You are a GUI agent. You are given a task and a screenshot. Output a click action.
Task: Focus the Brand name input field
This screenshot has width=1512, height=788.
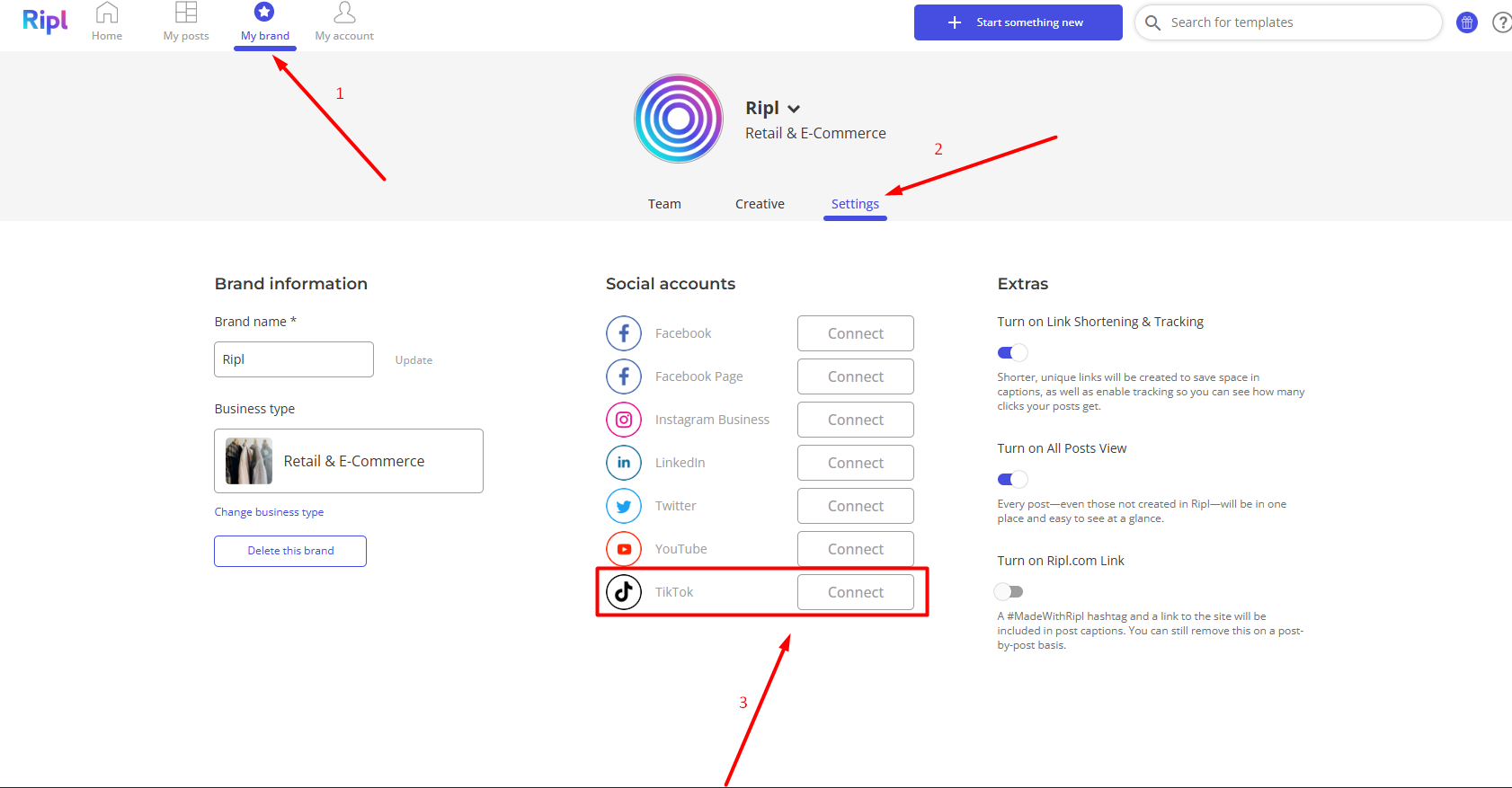[294, 359]
